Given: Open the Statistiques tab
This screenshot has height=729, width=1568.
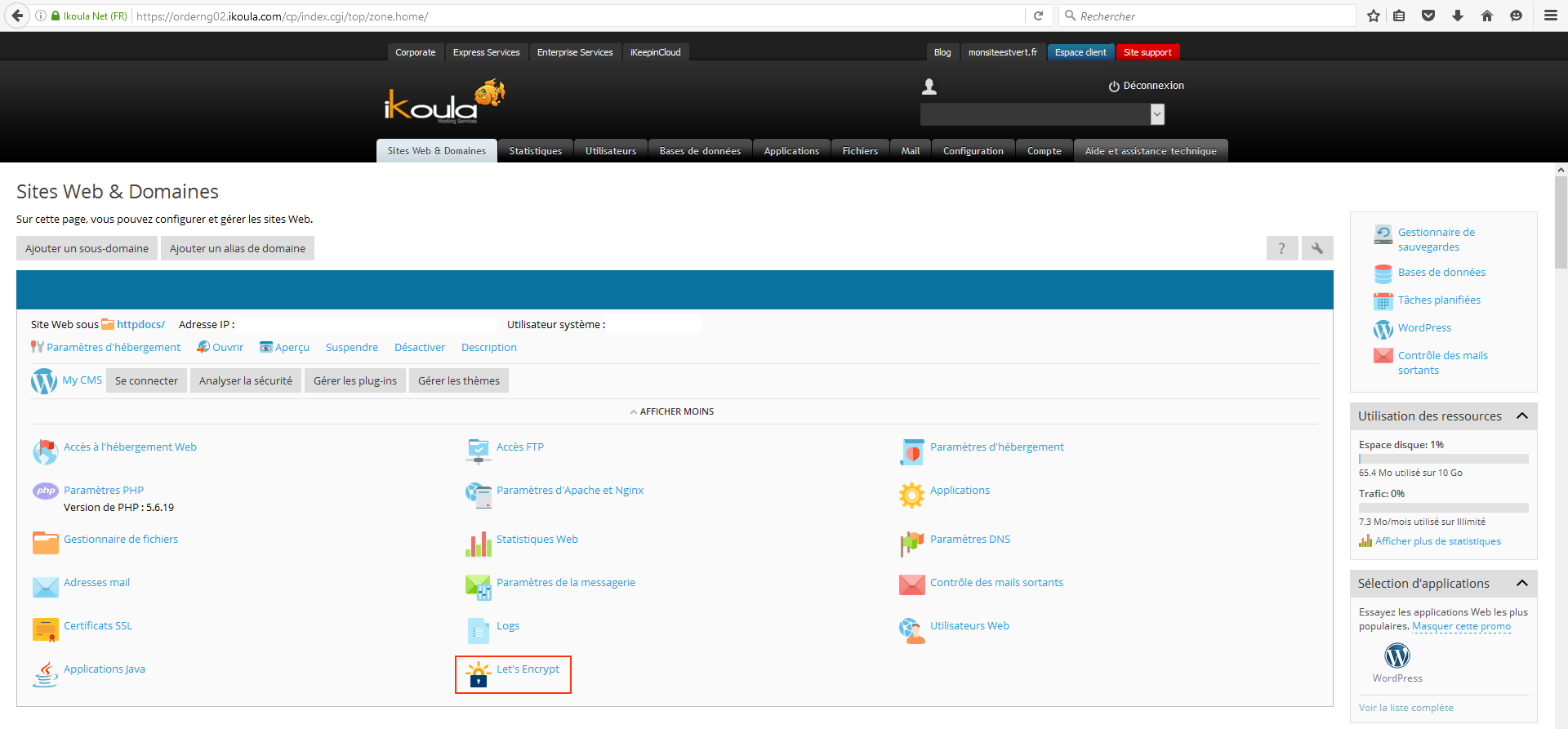Looking at the screenshot, I should [x=536, y=151].
